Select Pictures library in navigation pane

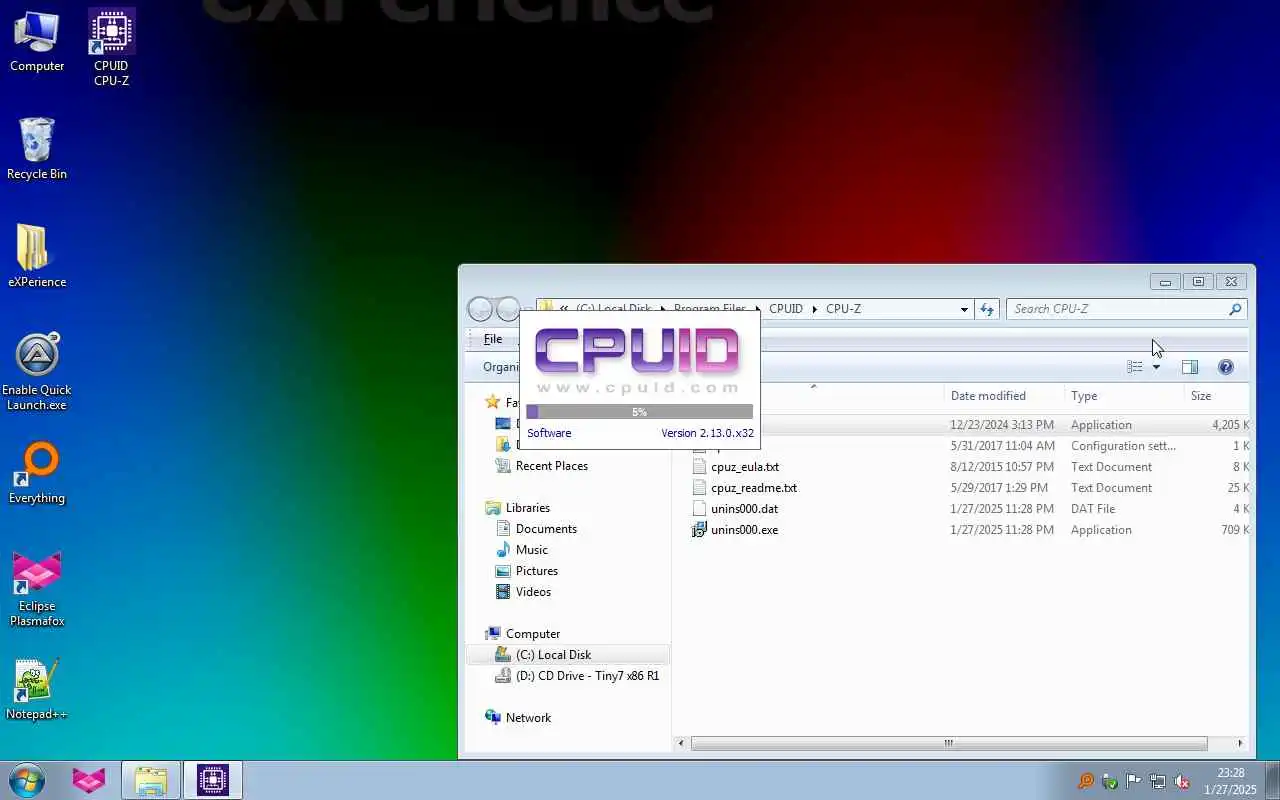(x=536, y=571)
